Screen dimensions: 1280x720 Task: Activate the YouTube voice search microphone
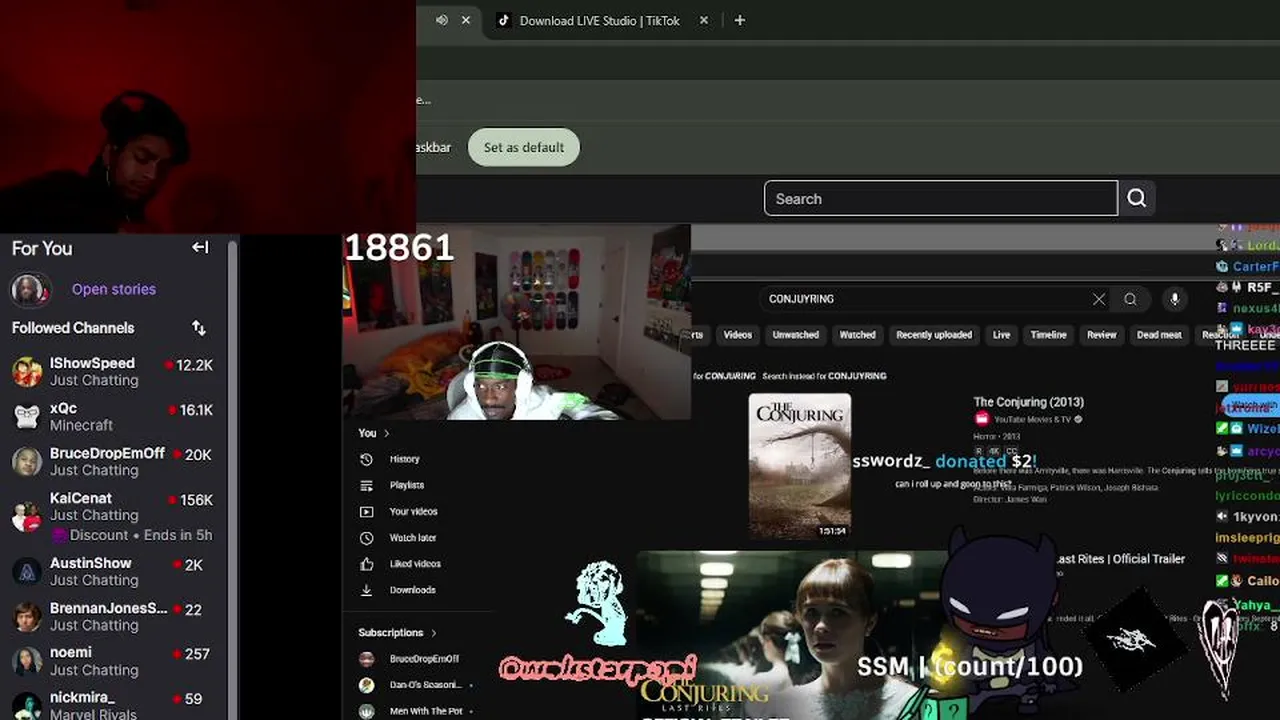click(1175, 299)
